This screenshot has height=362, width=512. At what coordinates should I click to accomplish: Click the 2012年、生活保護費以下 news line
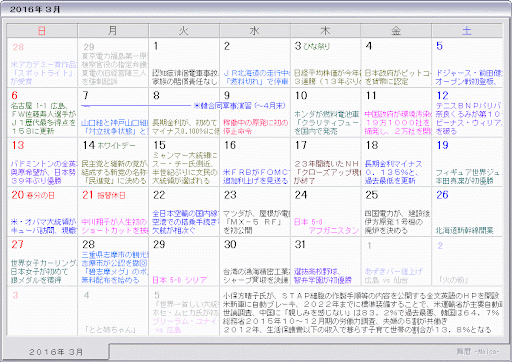(x=357, y=330)
